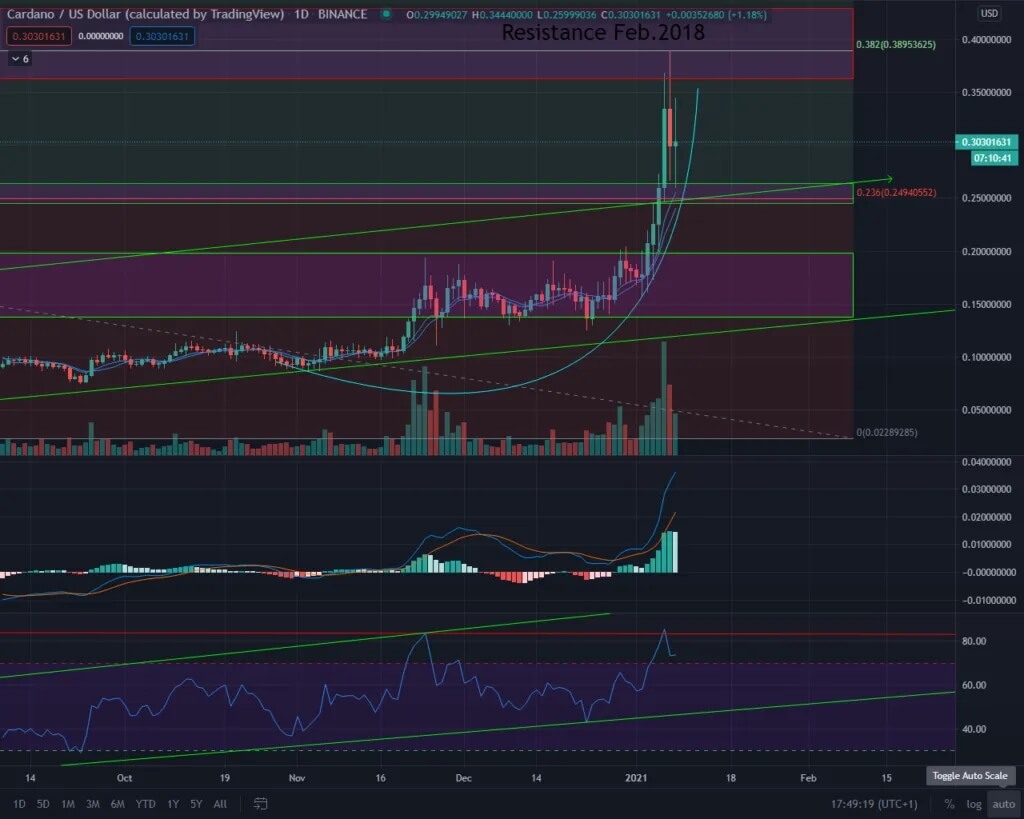Select the 5D date range
This screenshot has height=819, width=1024.
(x=42, y=804)
